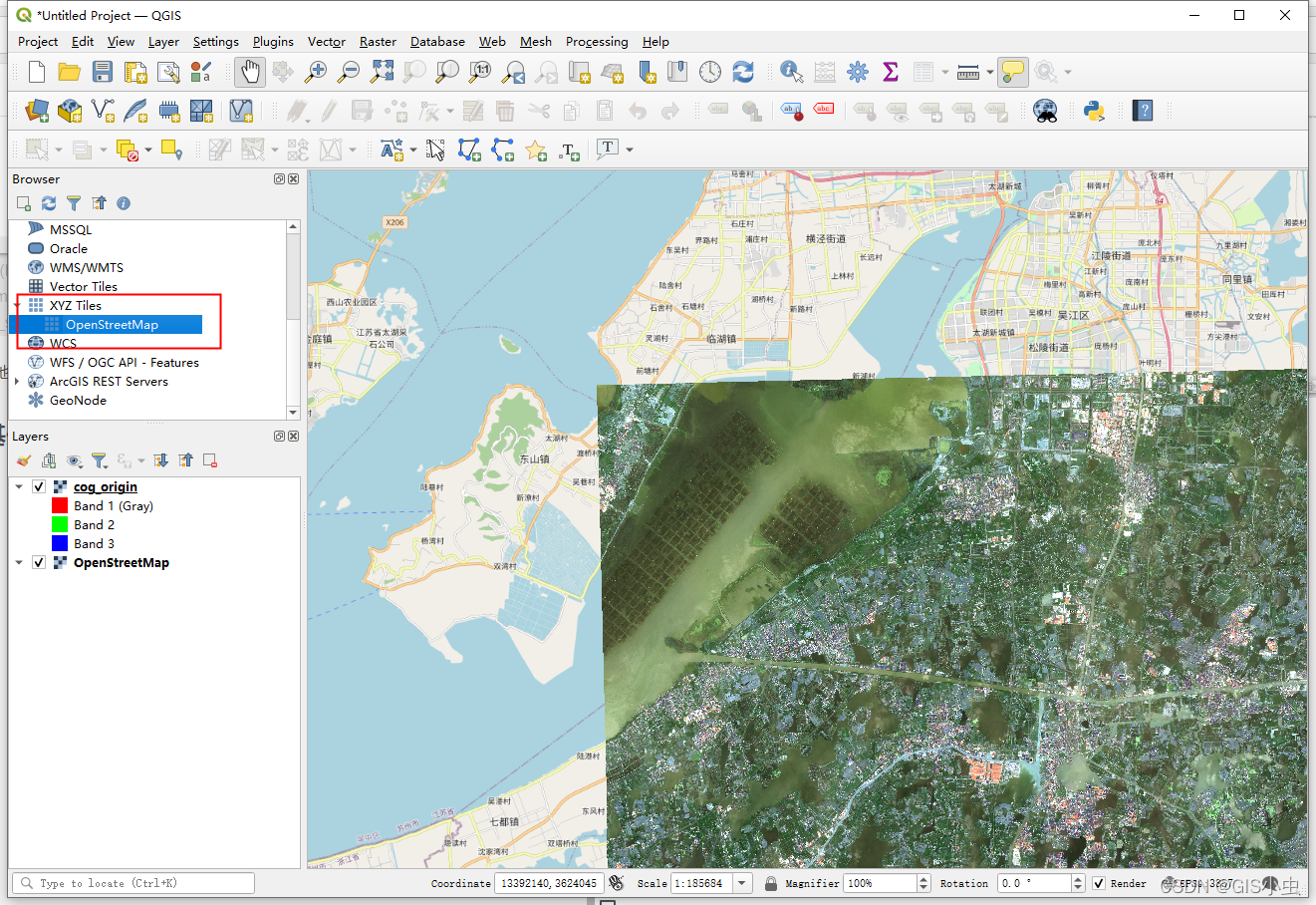The width and height of the screenshot is (1316, 905).
Task: Click the red Band 1 (Gray) swatch
Action: tap(60, 506)
